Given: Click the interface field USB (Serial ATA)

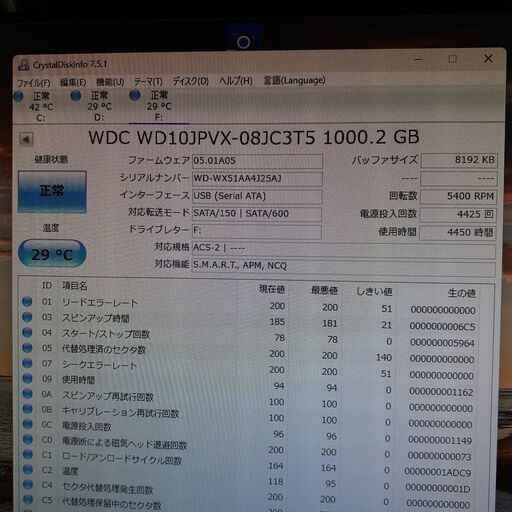Looking at the screenshot, I should click(x=257, y=196).
